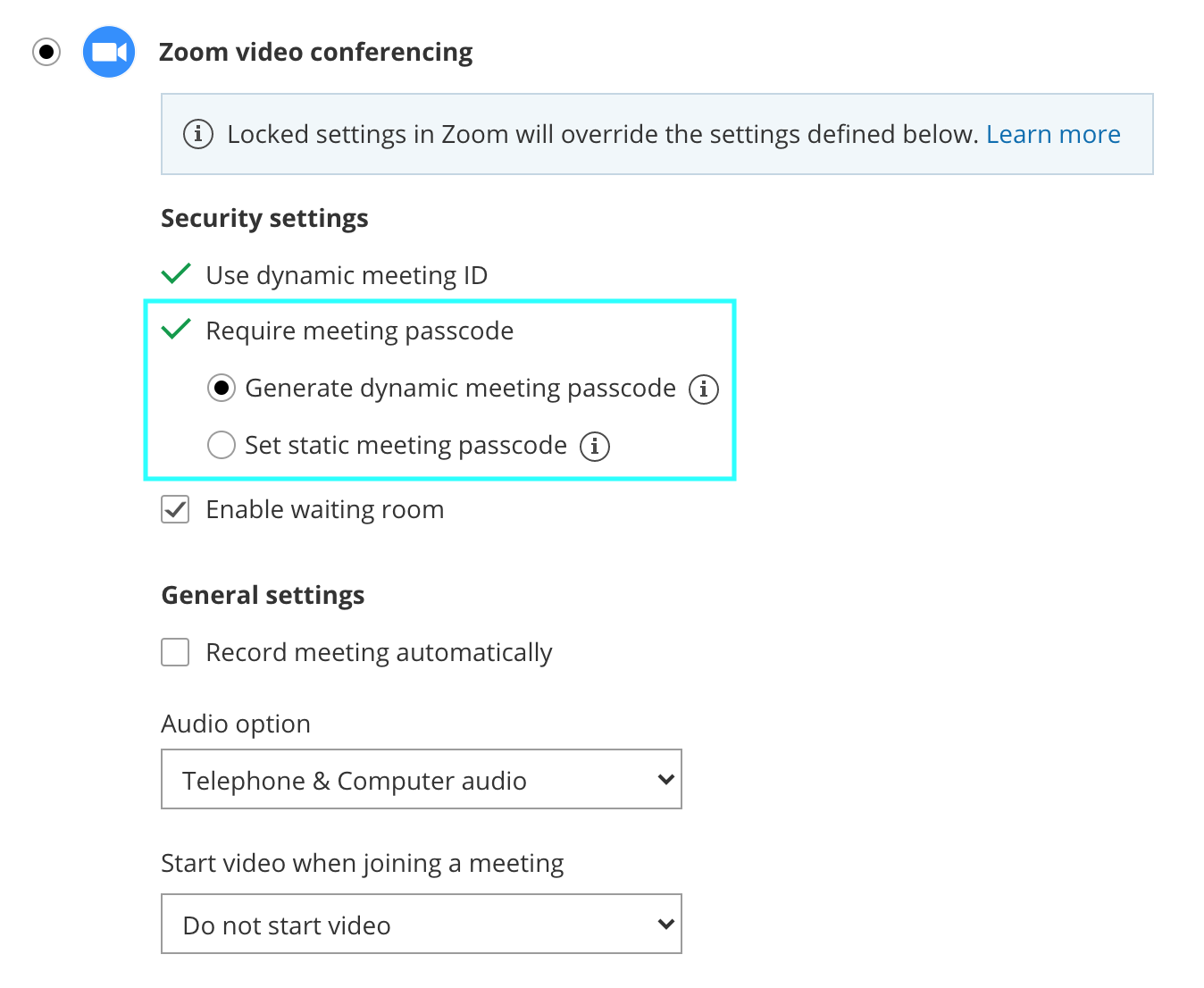
Task: Click green checkmark beside Use dynamic meeting ID
Action: pyautogui.click(x=176, y=273)
